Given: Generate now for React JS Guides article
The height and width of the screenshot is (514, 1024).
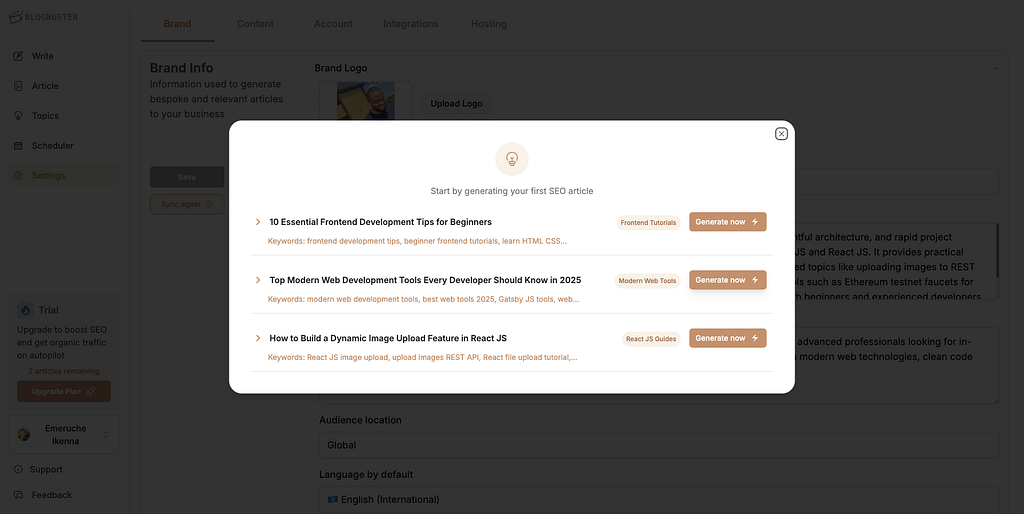Looking at the screenshot, I should [728, 338].
